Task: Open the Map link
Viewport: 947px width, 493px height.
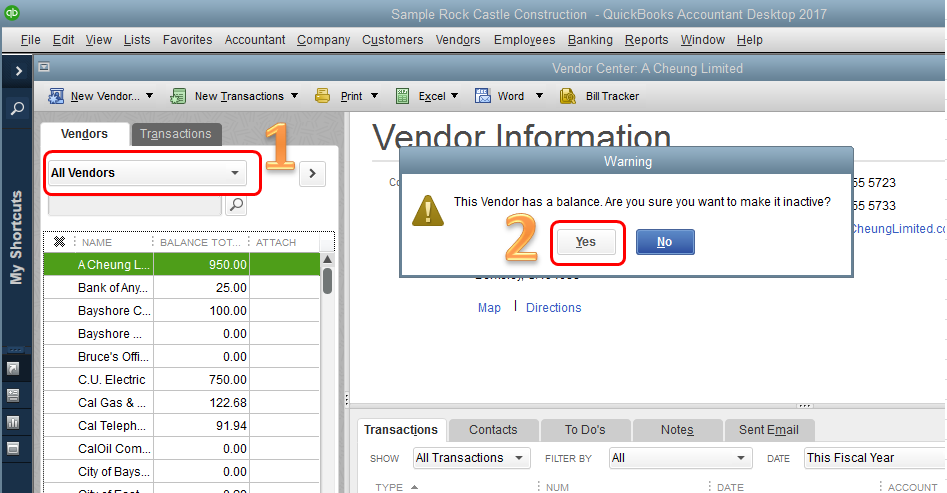Action: click(x=489, y=308)
